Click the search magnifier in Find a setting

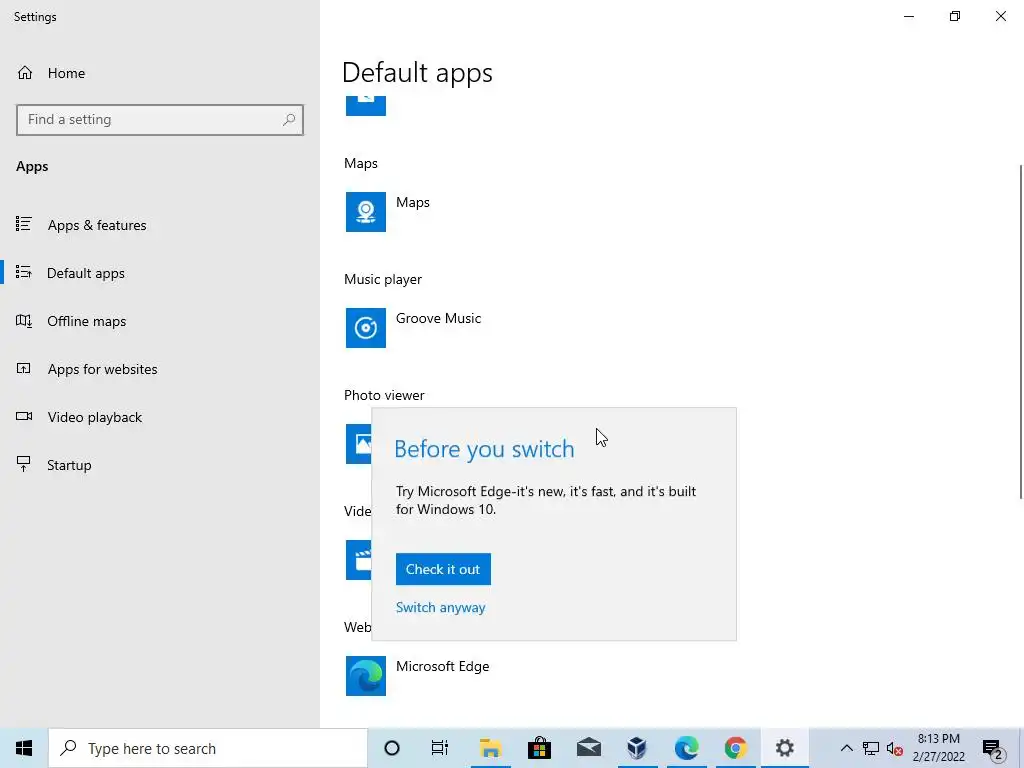[289, 120]
